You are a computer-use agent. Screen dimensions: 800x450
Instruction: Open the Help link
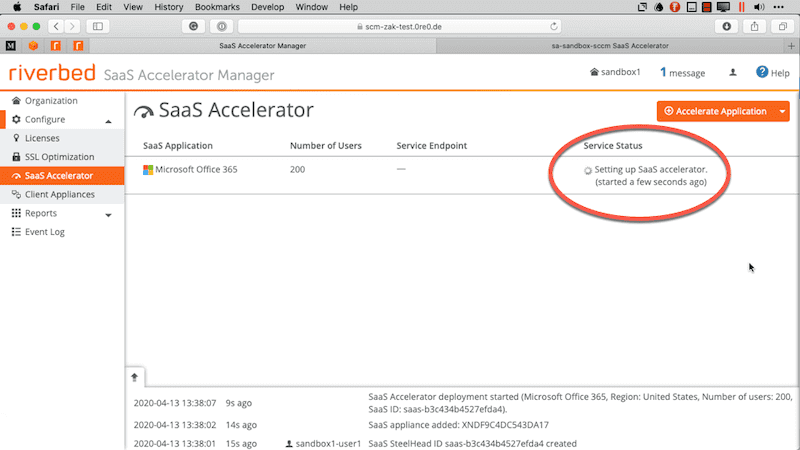tap(772, 72)
